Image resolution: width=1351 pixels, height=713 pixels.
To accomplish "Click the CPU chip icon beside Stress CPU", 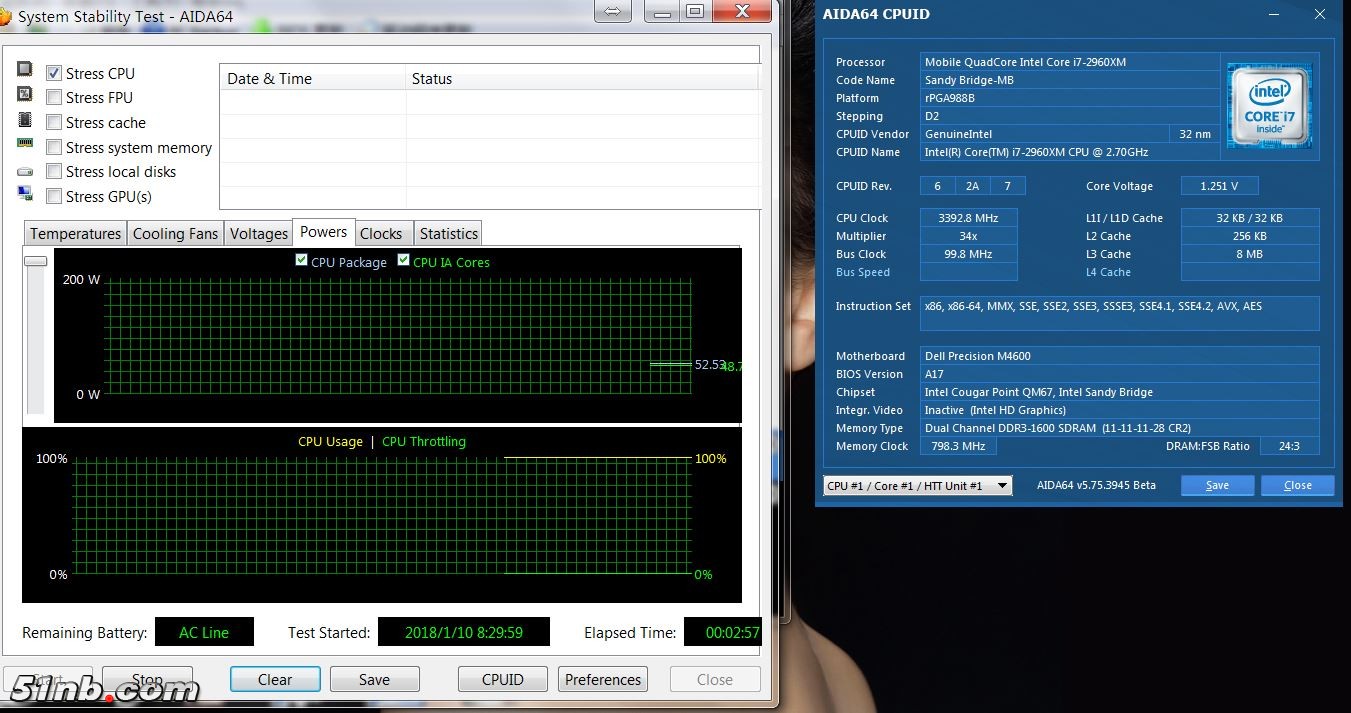I will [25, 70].
